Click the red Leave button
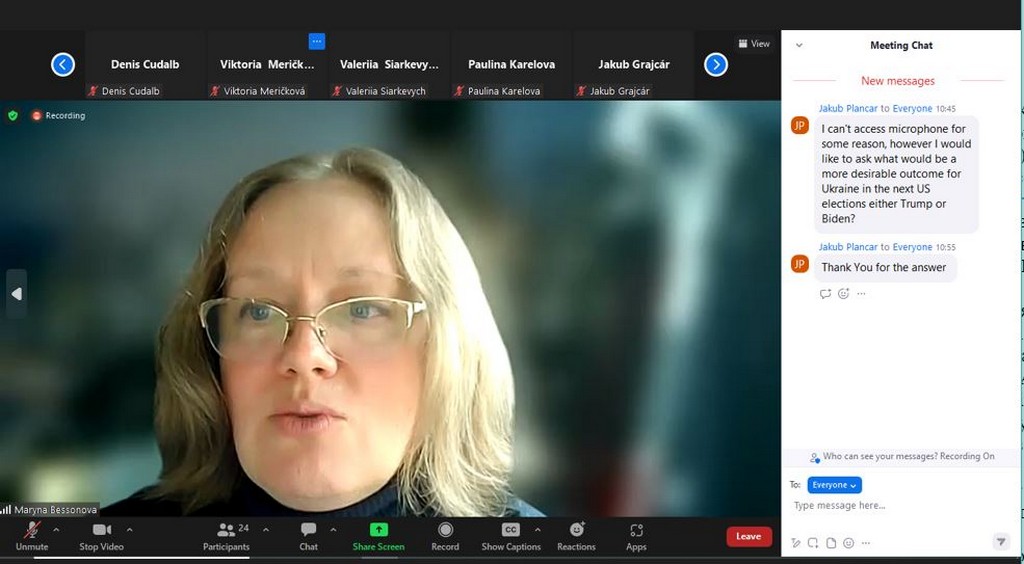This screenshot has width=1024, height=564. click(748, 536)
